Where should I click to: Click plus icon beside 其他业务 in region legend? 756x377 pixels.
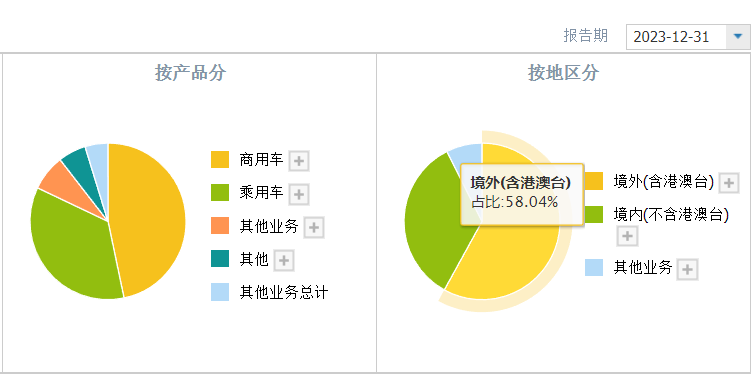(x=688, y=269)
